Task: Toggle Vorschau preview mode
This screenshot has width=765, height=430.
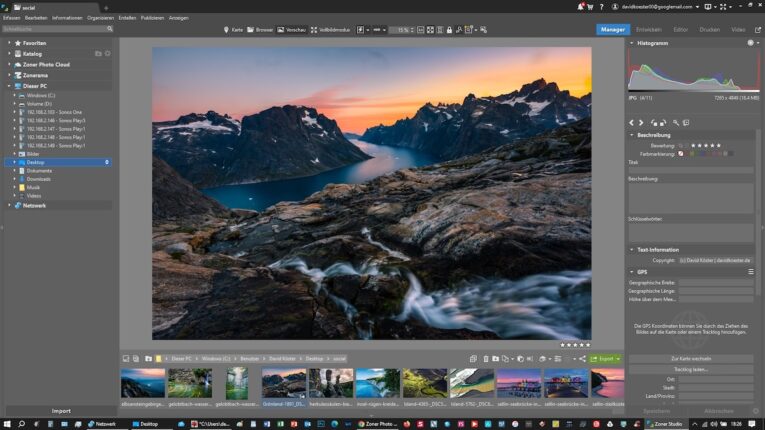Action: tap(292, 30)
